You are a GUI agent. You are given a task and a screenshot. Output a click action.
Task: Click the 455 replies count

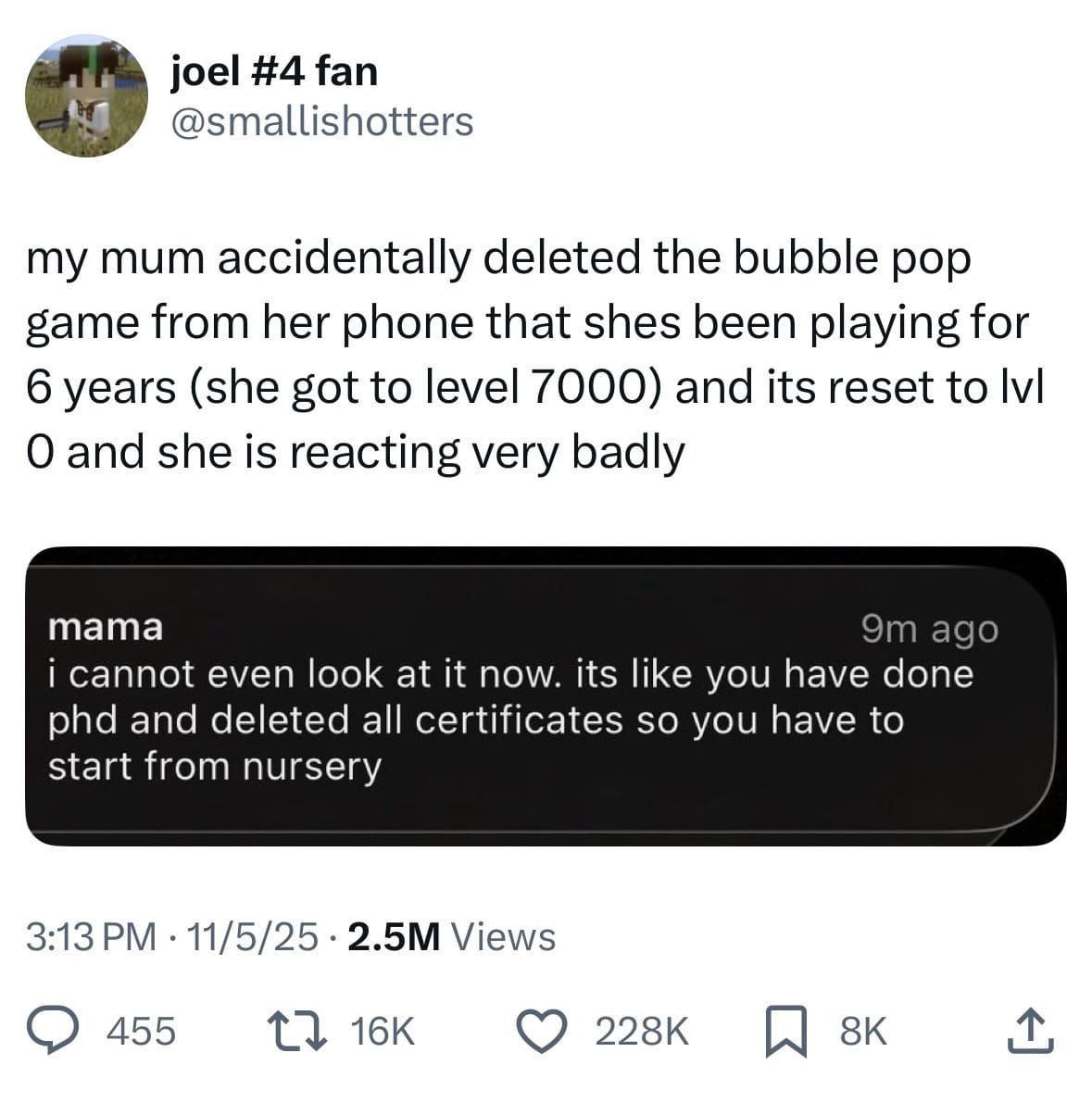tap(141, 1032)
